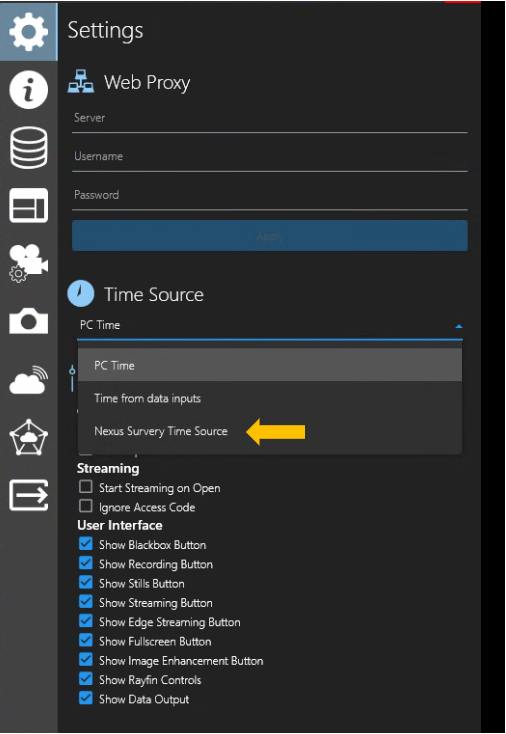Uncheck Show Blackbox Button
This screenshot has height=734, width=506.
tap(86, 544)
